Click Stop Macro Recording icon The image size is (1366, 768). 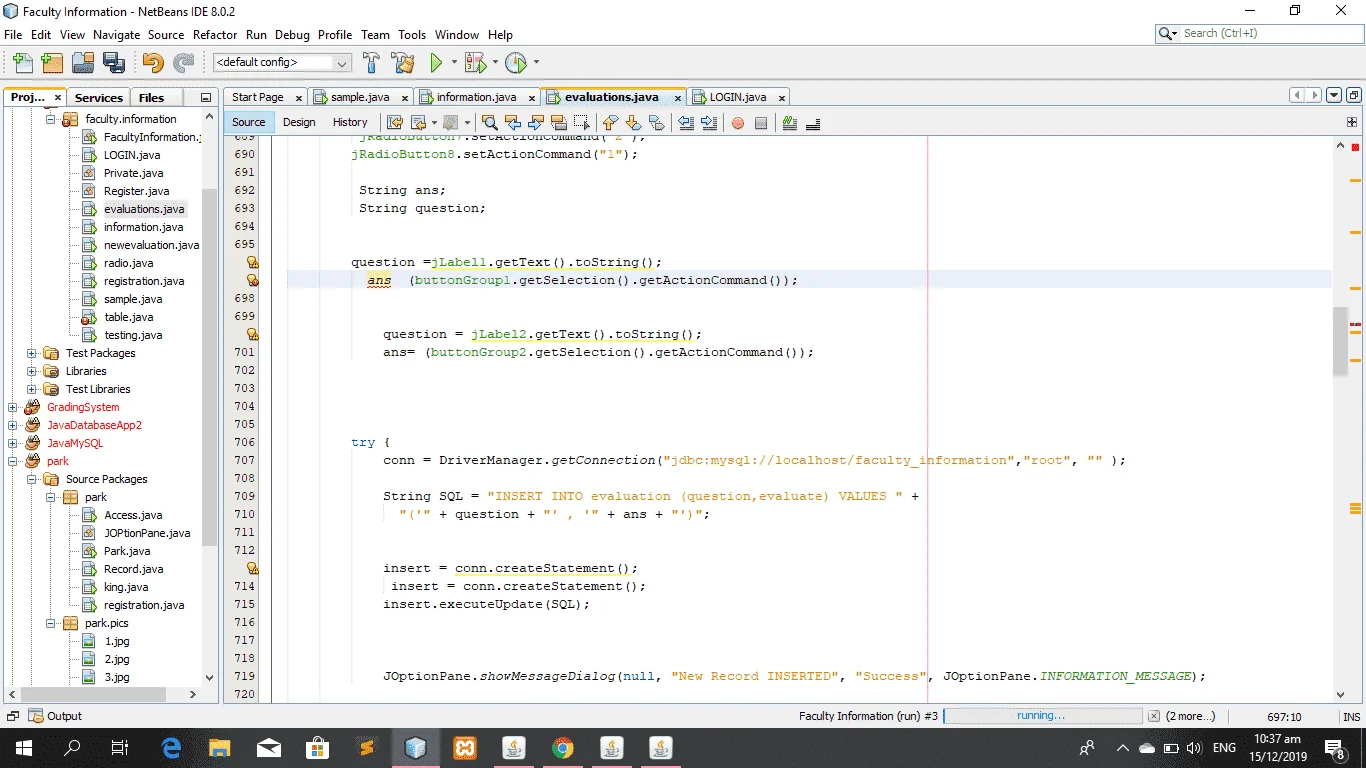click(761, 123)
